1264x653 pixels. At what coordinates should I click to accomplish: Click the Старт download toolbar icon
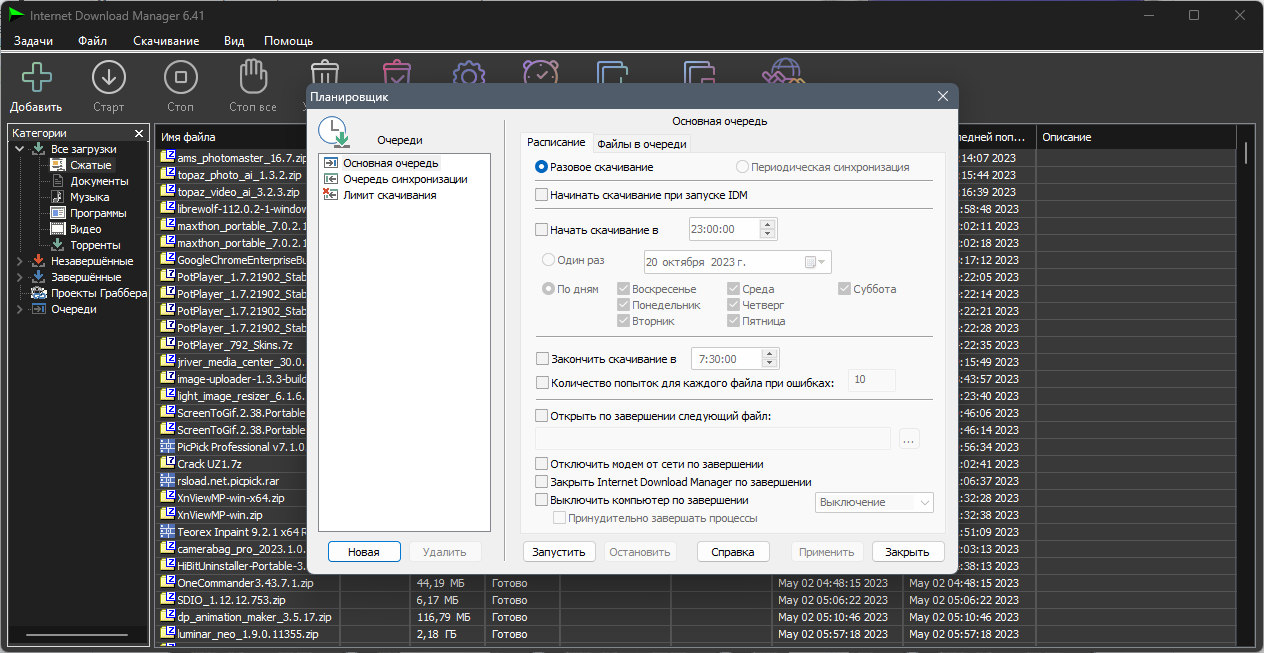point(108,77)
